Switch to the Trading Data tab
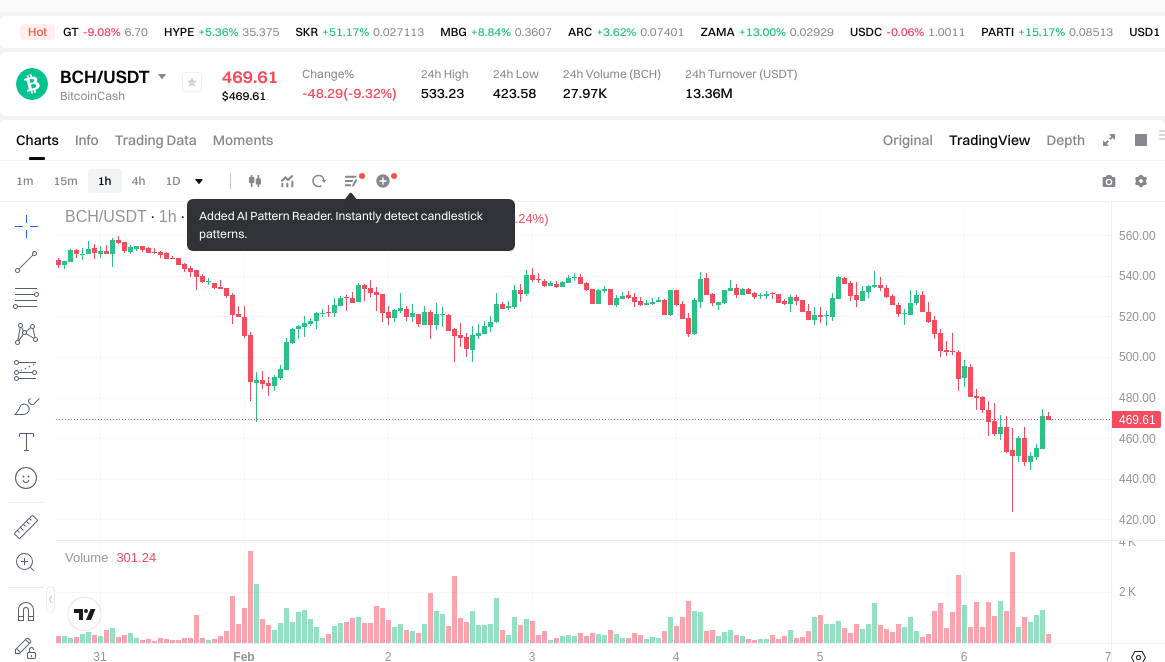The width and height of the screenshot is (1165, 662). point(155,141)
